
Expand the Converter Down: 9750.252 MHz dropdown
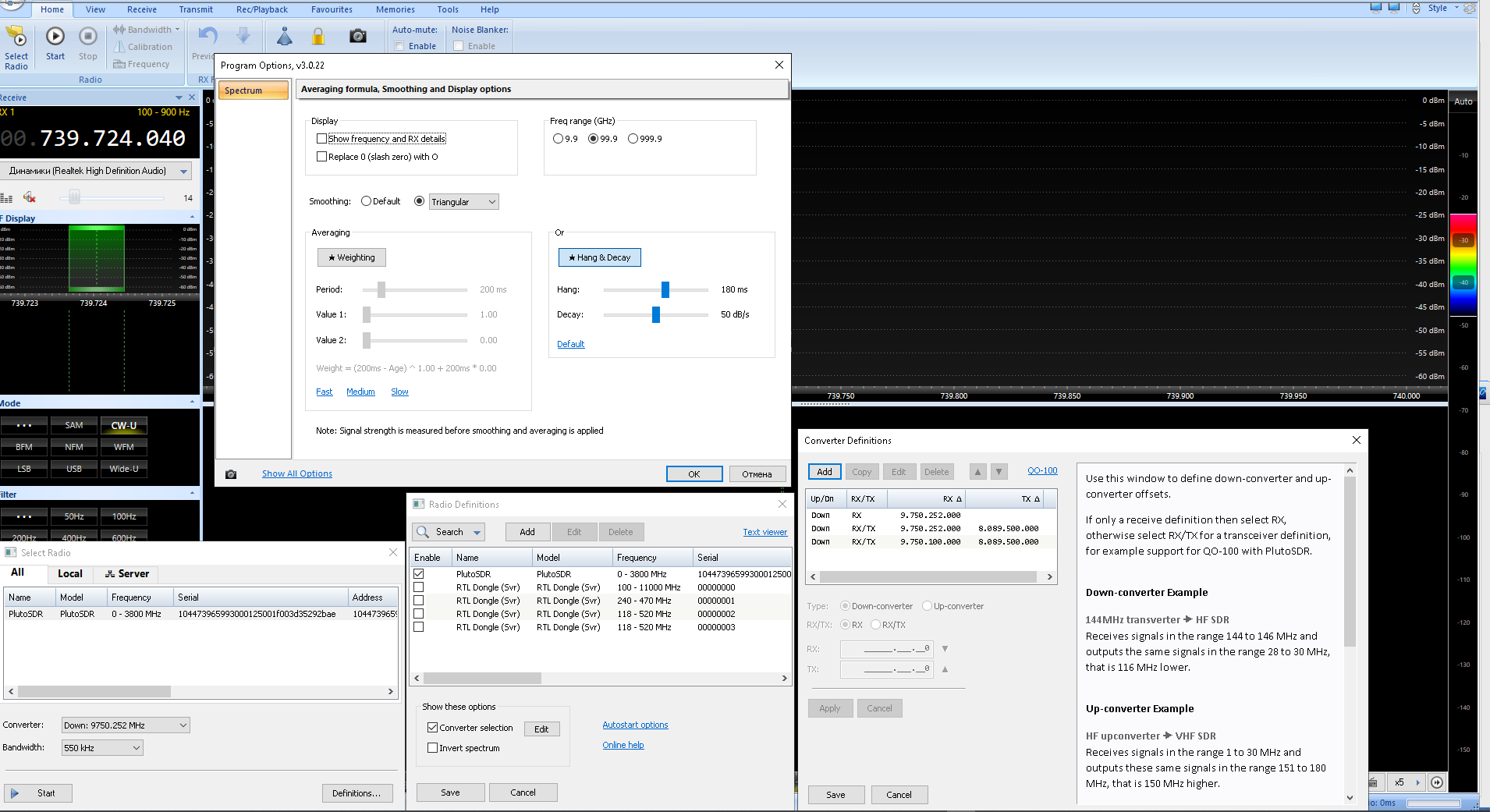(x=126, y=725)
